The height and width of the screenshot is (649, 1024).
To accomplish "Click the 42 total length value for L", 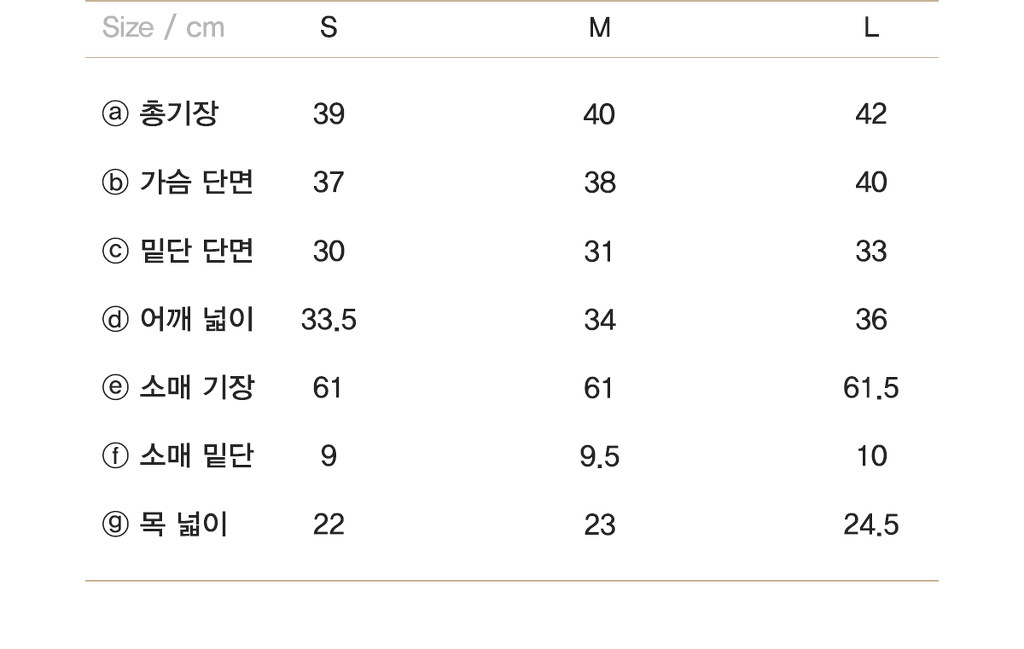I will (871, 114).
